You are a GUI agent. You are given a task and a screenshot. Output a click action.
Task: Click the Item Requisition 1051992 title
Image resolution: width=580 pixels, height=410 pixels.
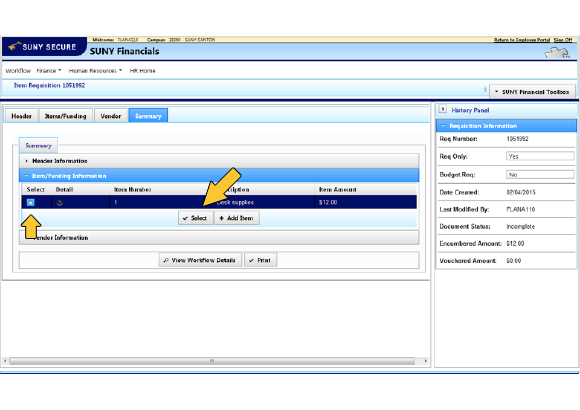tap(49, 85)
